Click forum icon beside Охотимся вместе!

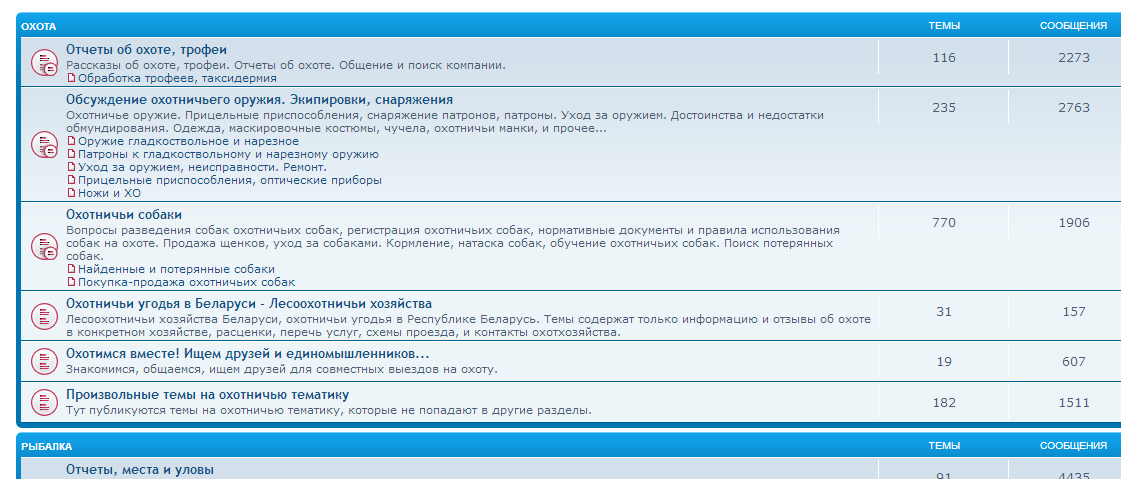click(44, 361)
